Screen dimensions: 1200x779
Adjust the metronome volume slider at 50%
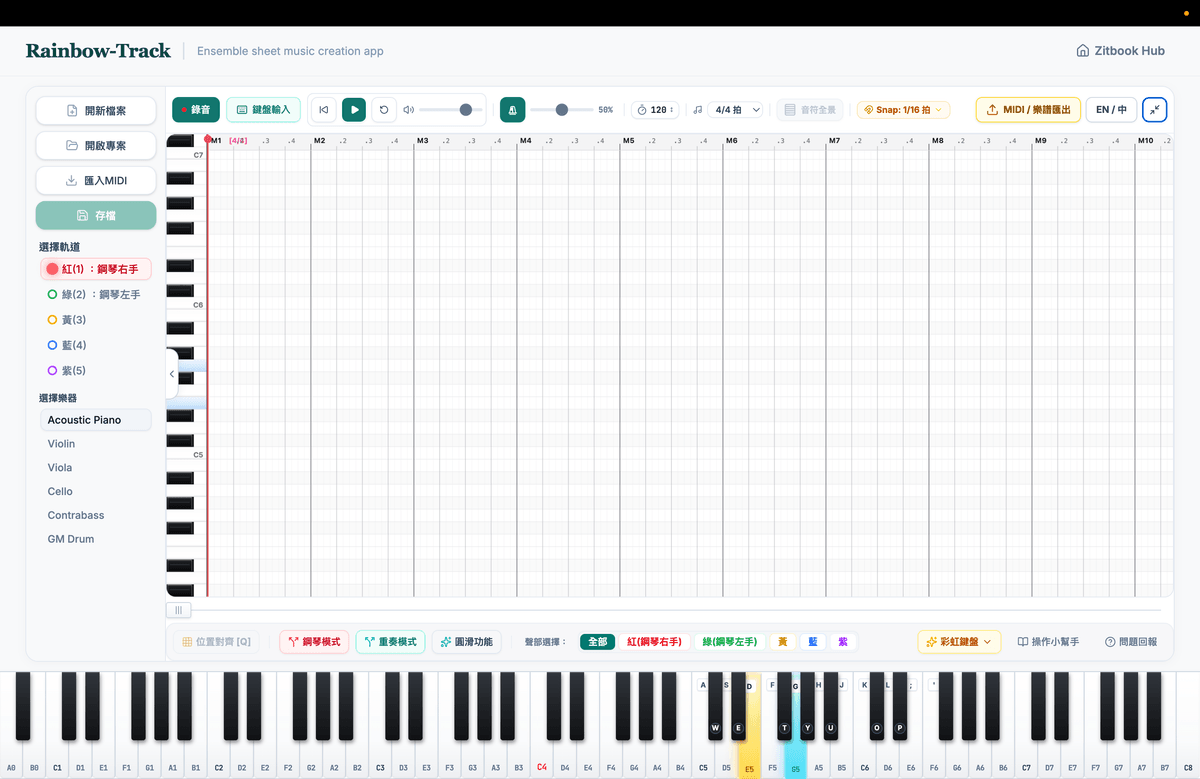click(x=562, y=110)
